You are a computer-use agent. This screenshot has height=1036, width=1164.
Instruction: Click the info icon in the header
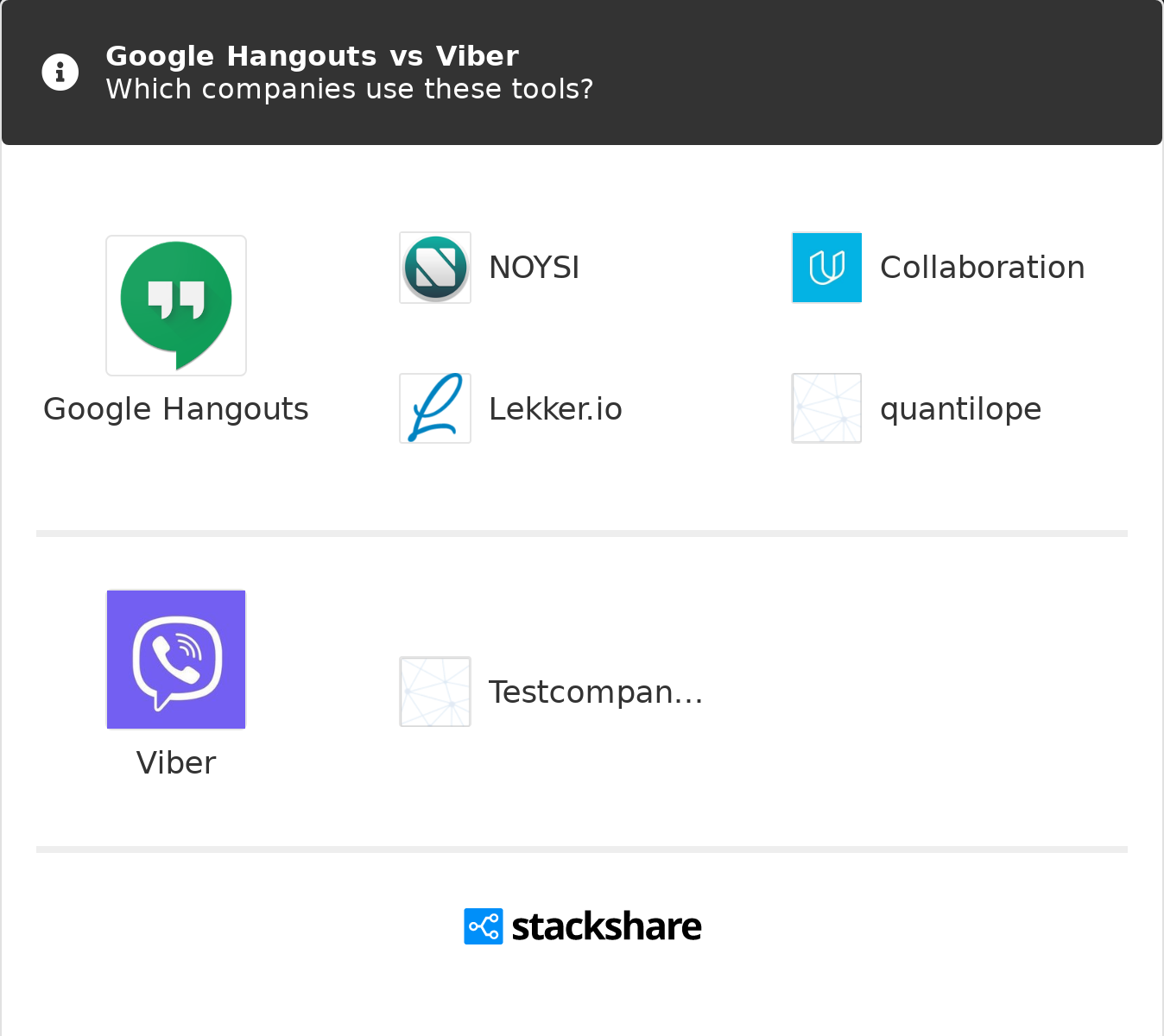60,73
